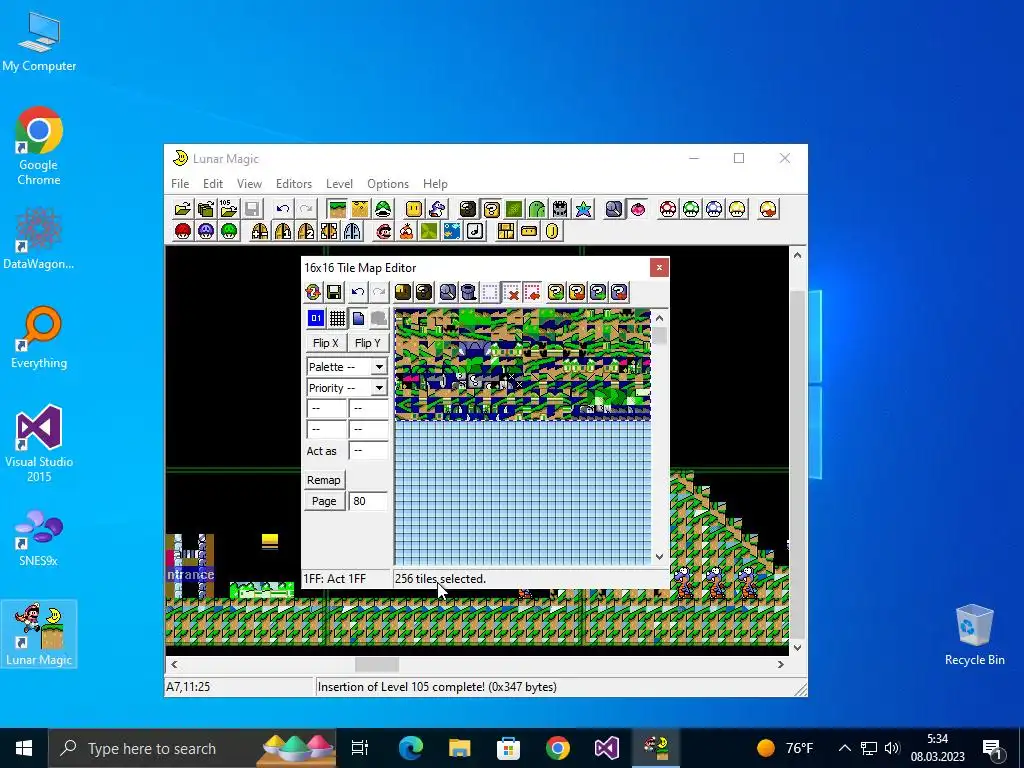
Task: Toggle the dashed selection box tool
Action: click(x=490, y=292)
